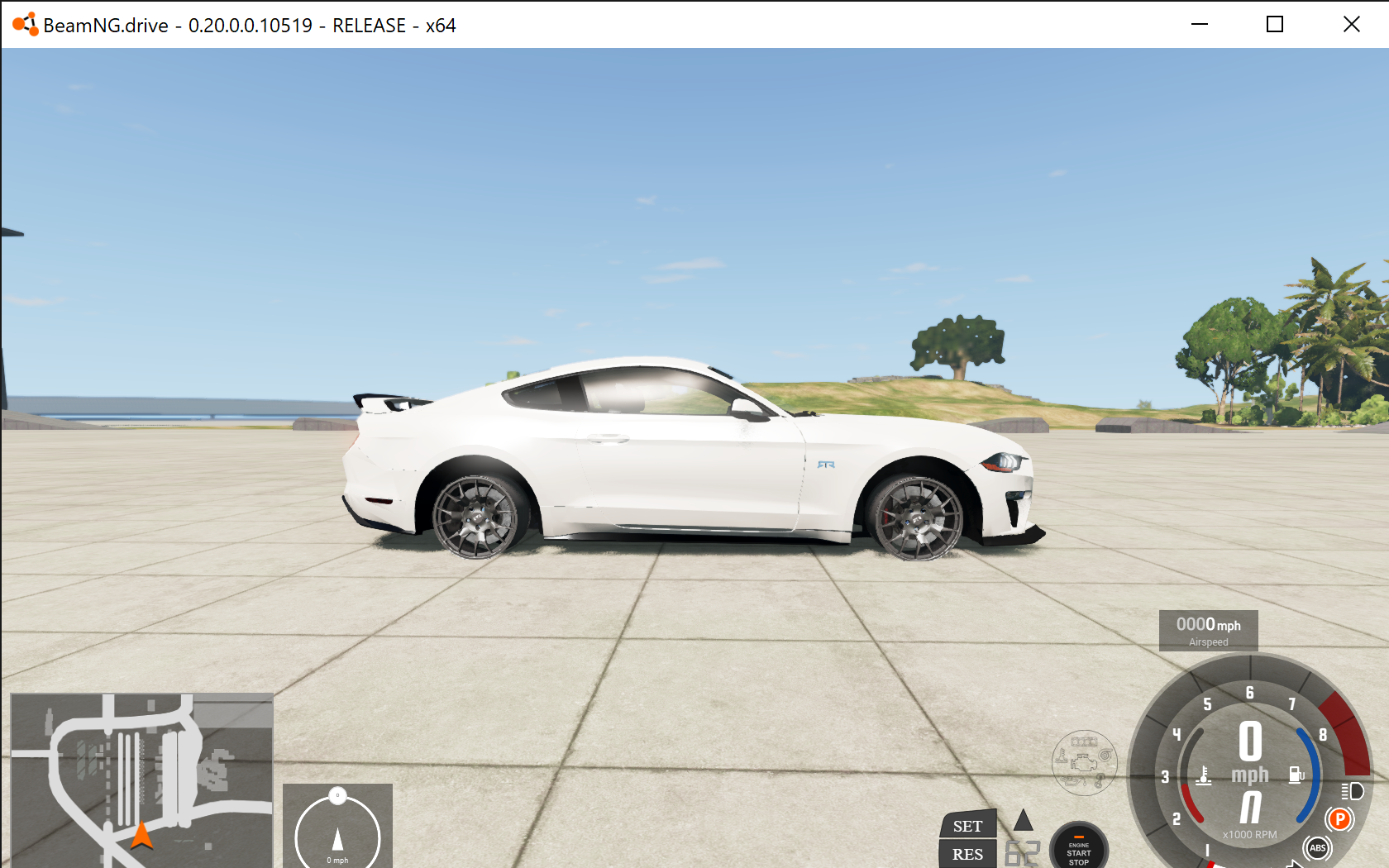This screenshot has height=868, width=1389.
Task: Click the x1000 RPM label
Action: tap(1249, 835)
